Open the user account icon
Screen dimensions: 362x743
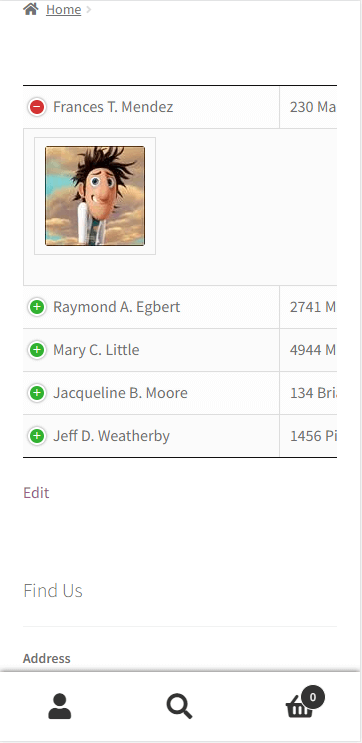tap(60, 707)
